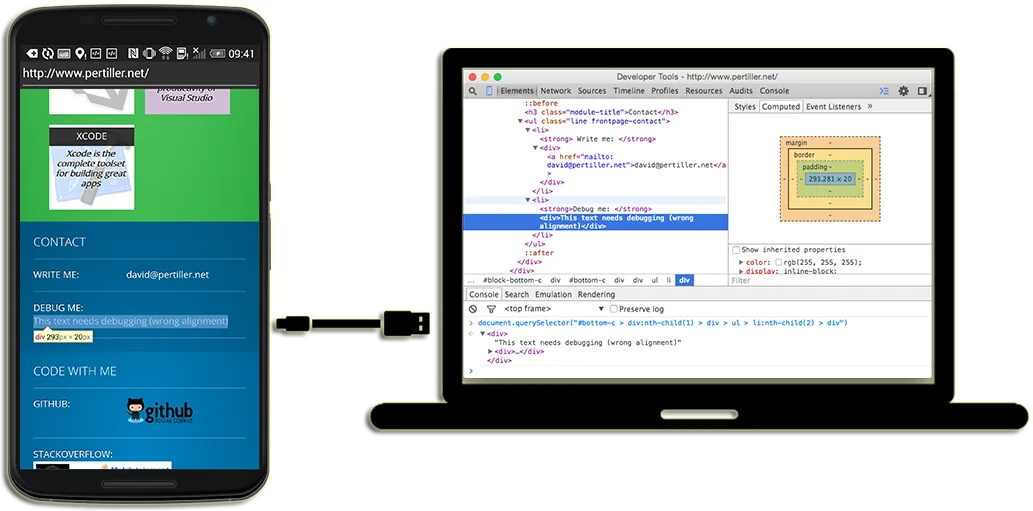Click the #bottom-c breadcrumb
The image size is (1033, 511).
587,281
